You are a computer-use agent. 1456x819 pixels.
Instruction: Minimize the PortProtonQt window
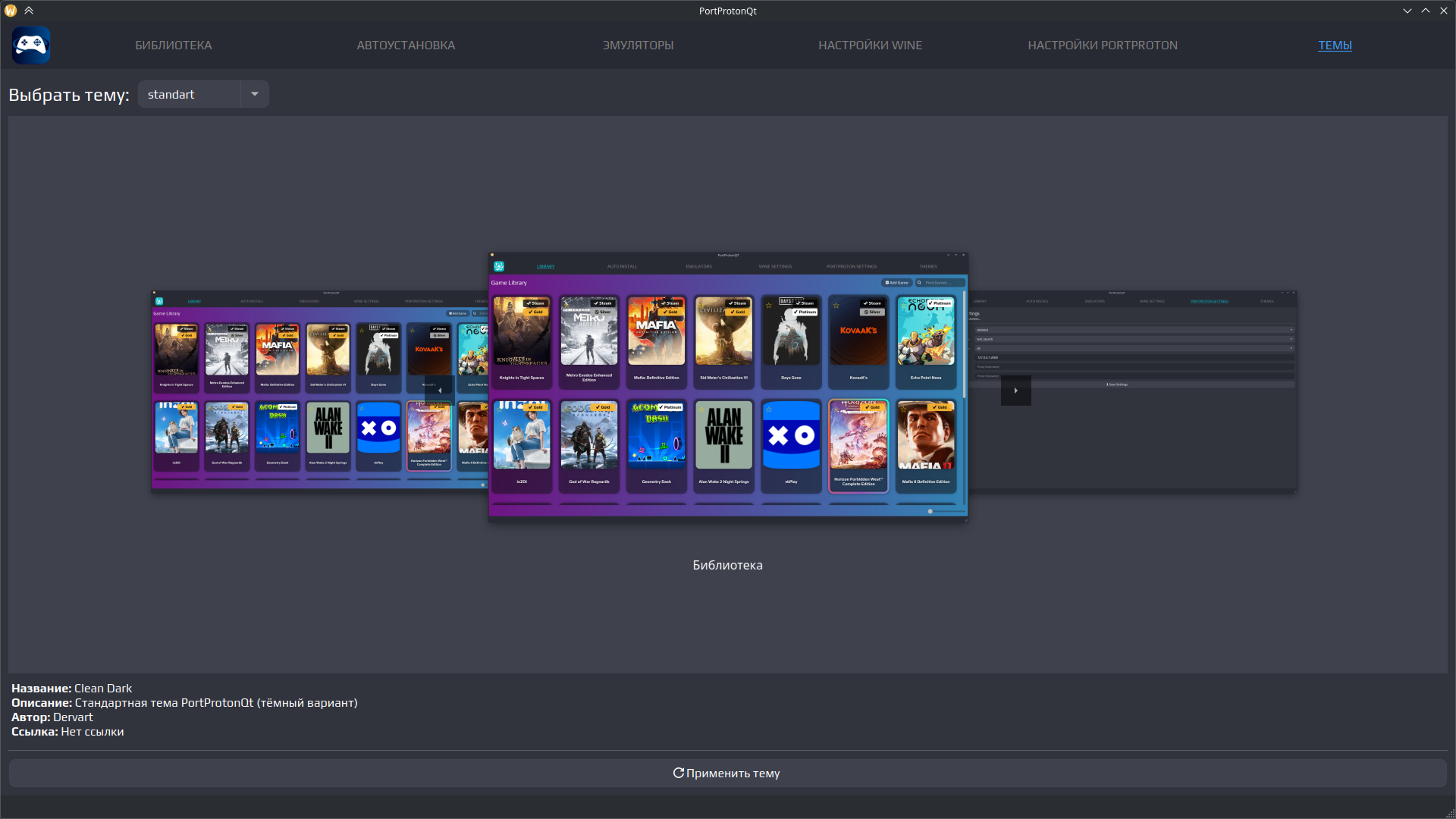click(x=1407, y=11)
